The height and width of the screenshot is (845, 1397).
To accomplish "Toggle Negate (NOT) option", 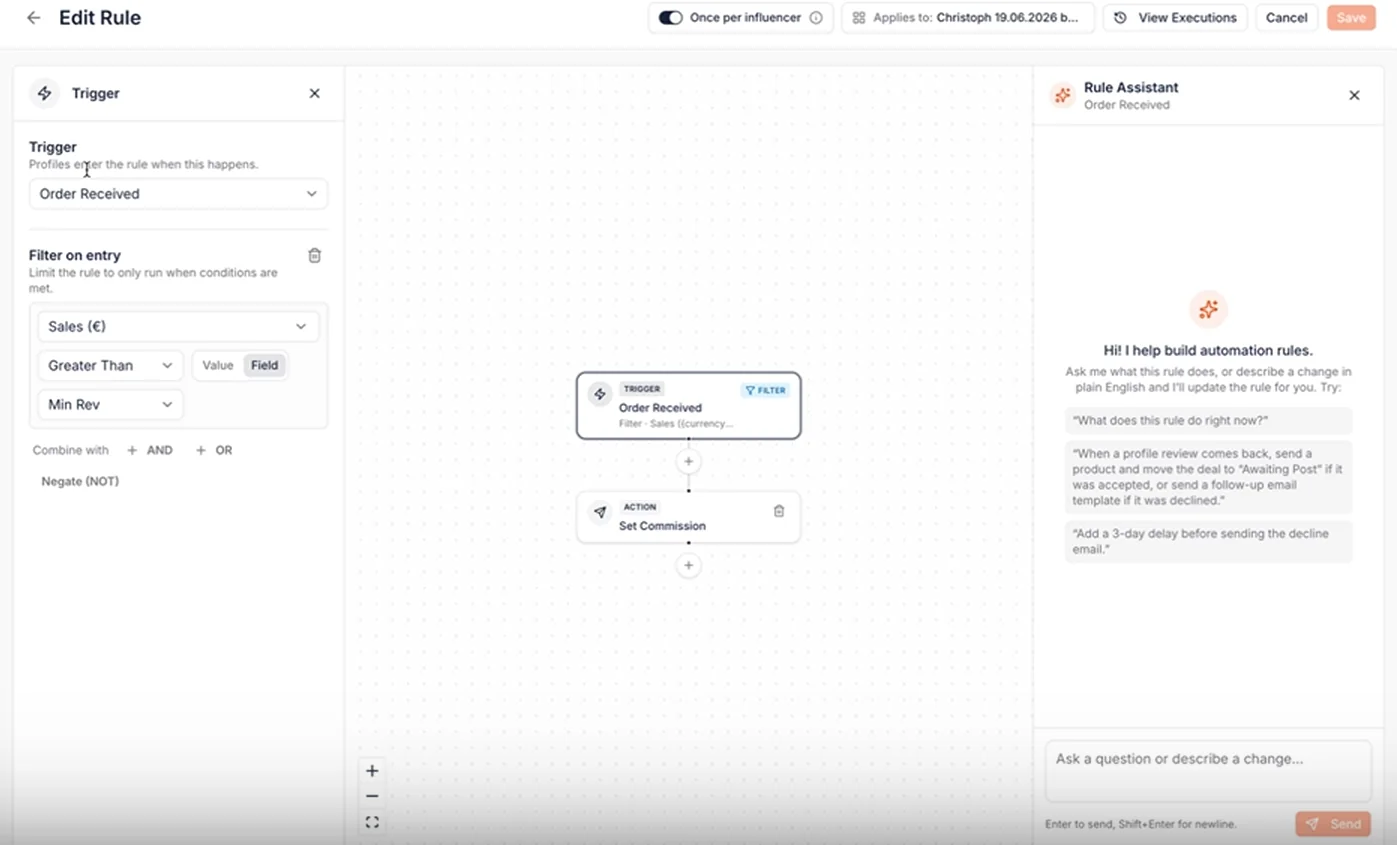I will click(80, 482).
